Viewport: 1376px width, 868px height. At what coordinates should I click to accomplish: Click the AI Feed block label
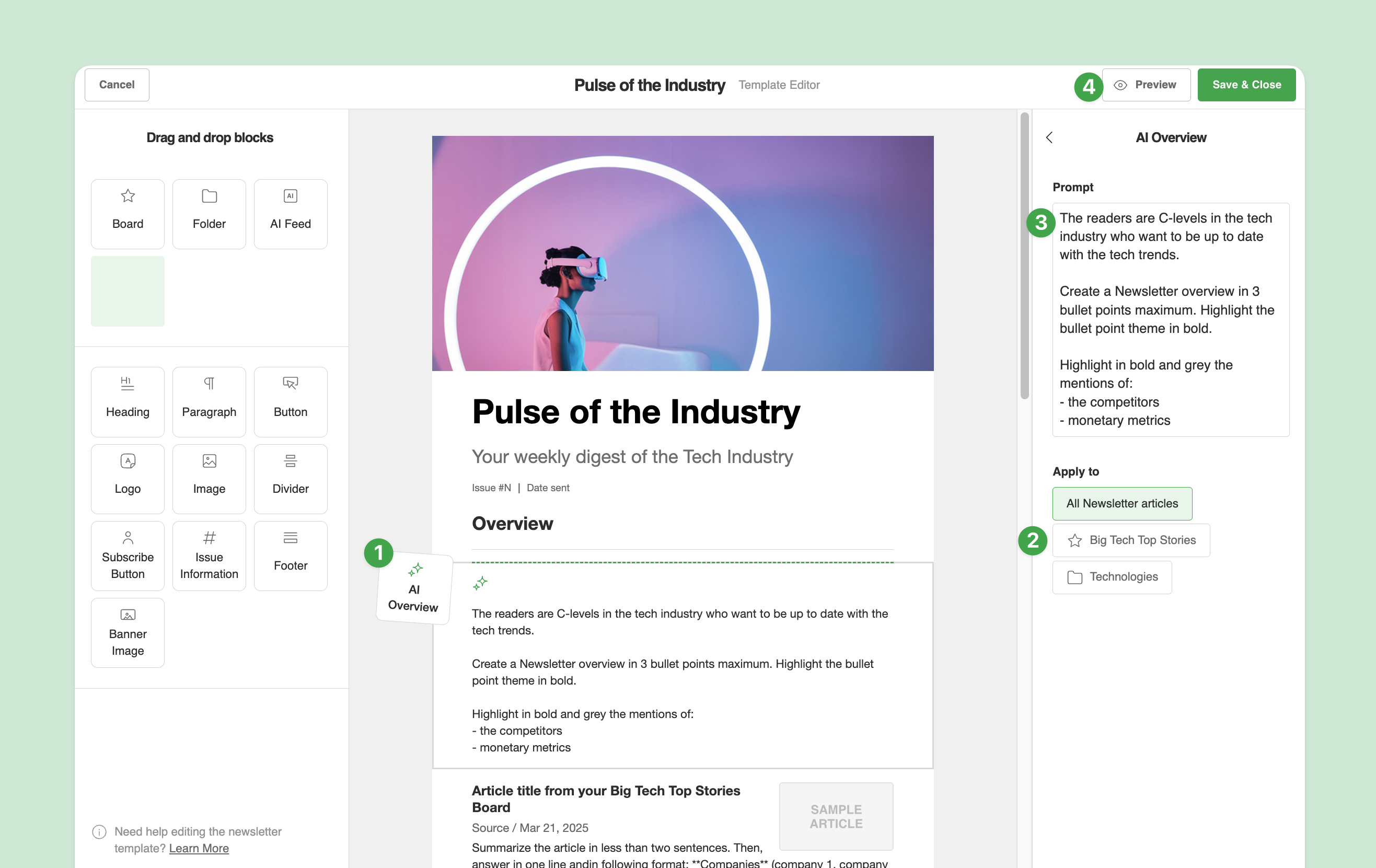(x=290, y=224)
